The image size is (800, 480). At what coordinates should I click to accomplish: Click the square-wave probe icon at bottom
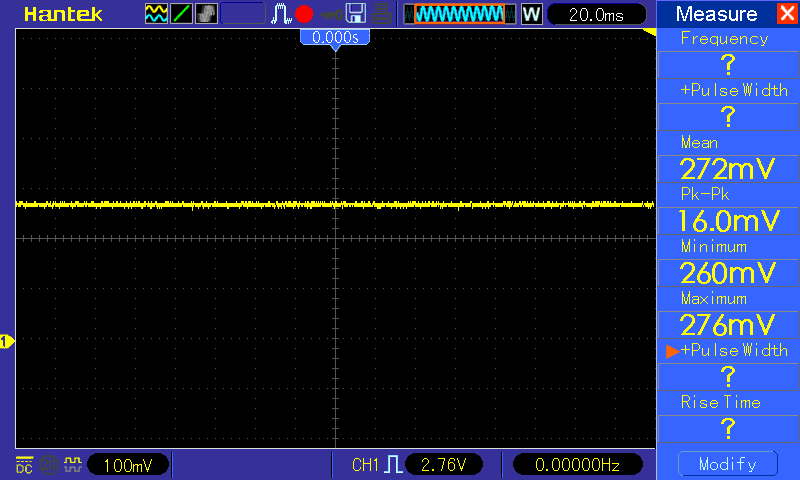pyautogui.click(x=72, y=465)
